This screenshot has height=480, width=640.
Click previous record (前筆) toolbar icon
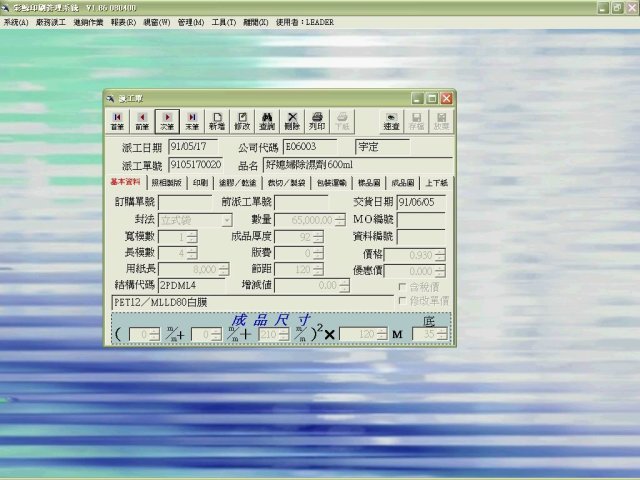click(143, 121)
